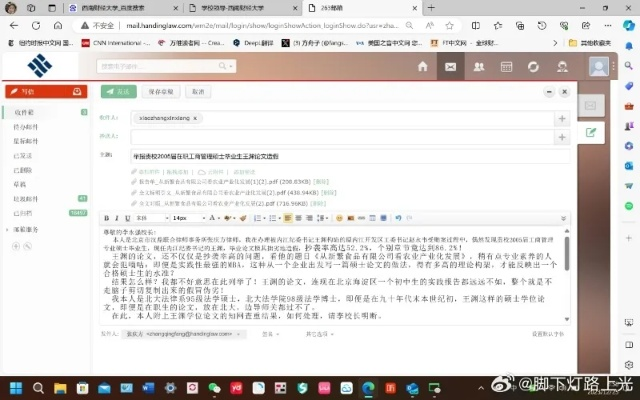
Task: Insert hyperlink from editor toolbar
Action: coord(361,218)
